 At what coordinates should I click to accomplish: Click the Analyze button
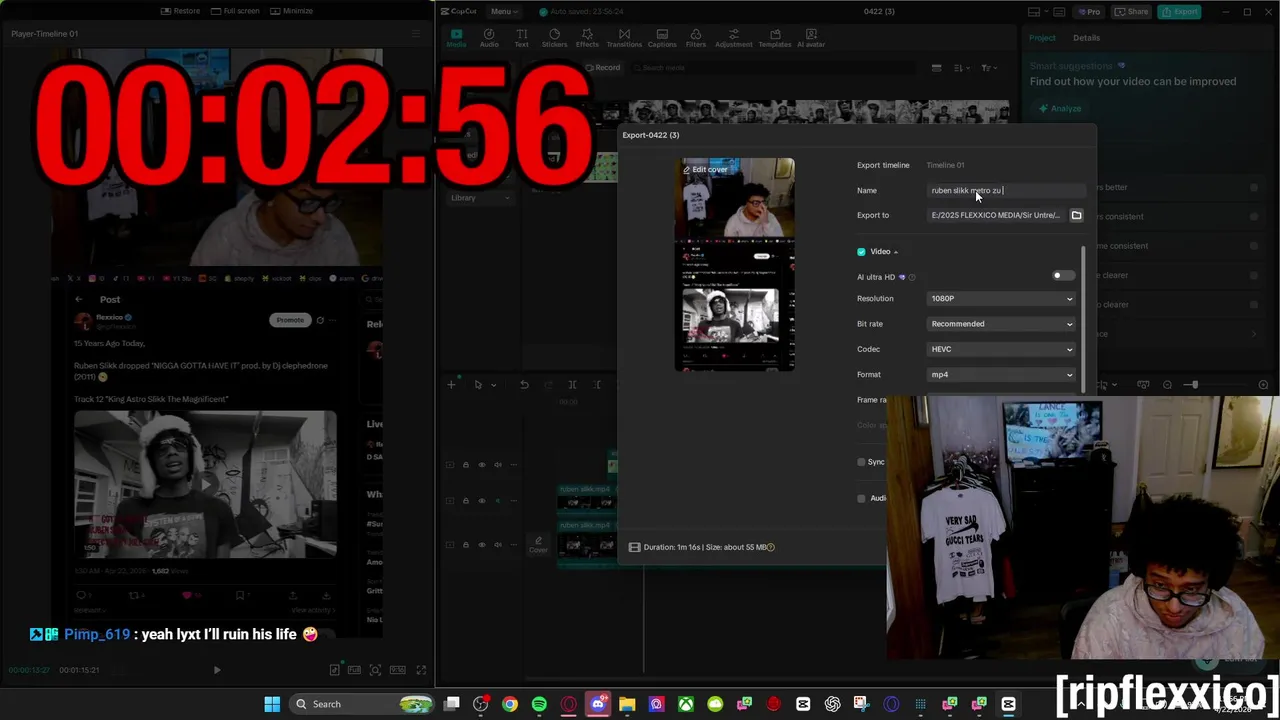click(x=1060, y=108)
